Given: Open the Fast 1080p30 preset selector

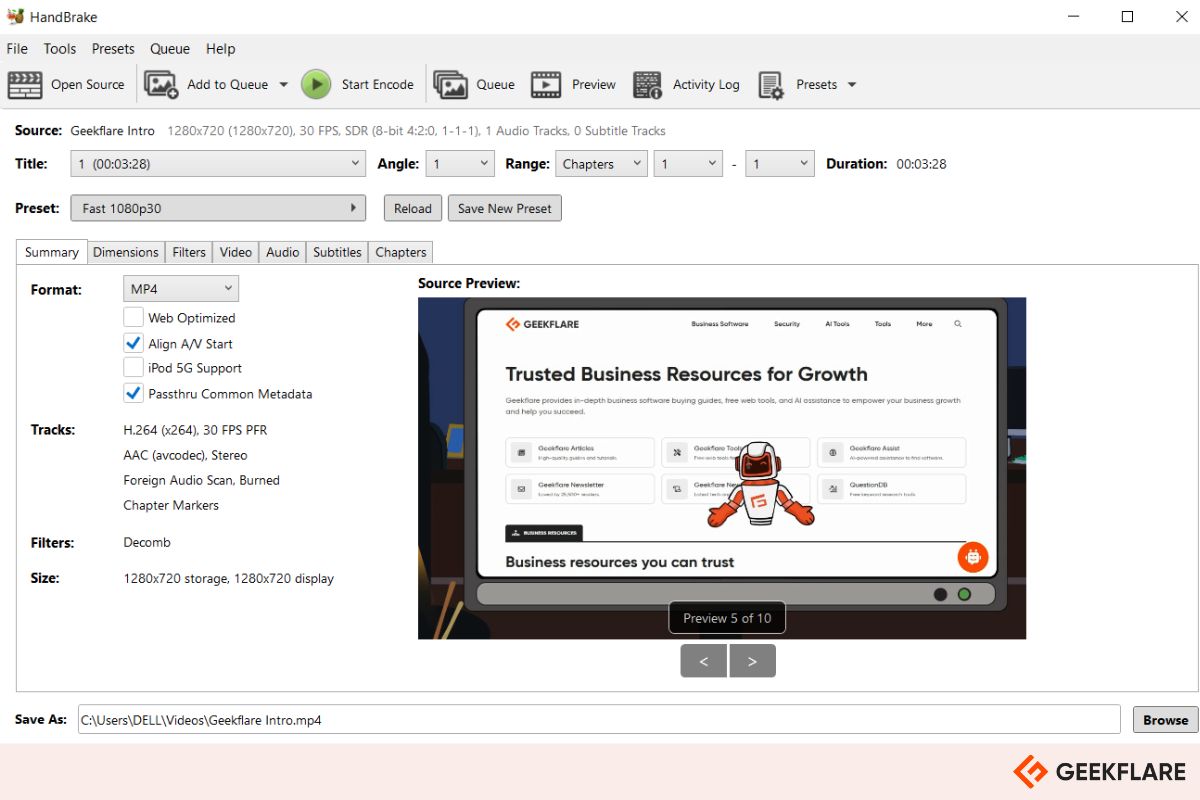Looking at the screenshot, I should click(x=218, y=208).
